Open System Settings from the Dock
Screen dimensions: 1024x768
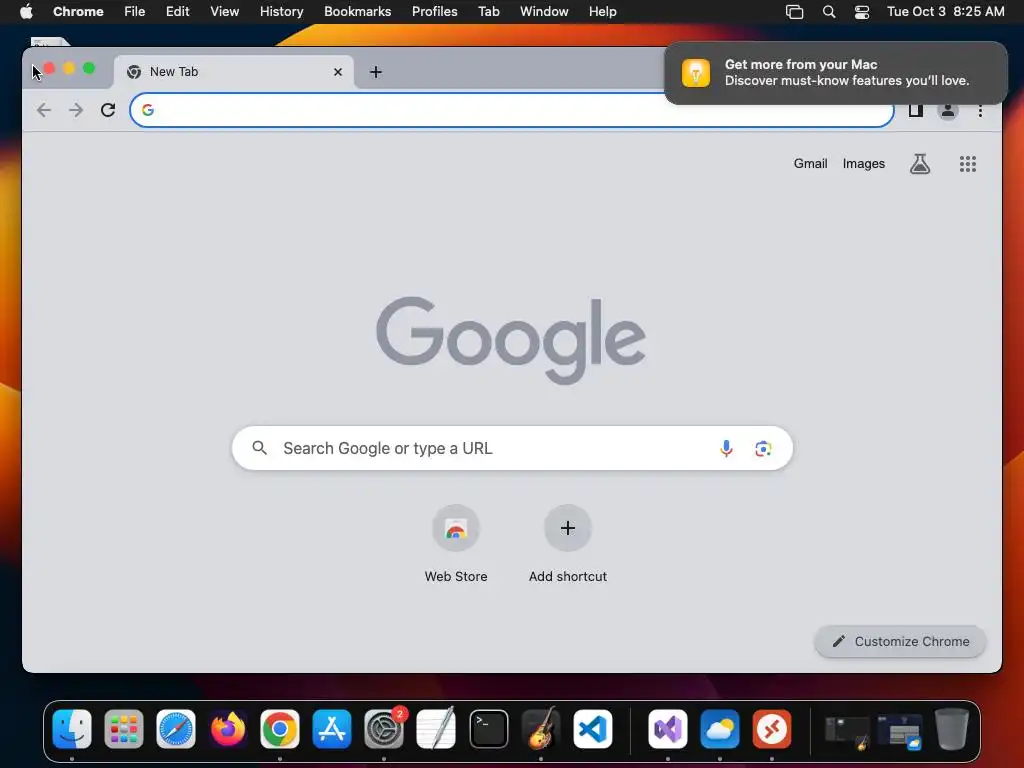click(x=384, y=729)
